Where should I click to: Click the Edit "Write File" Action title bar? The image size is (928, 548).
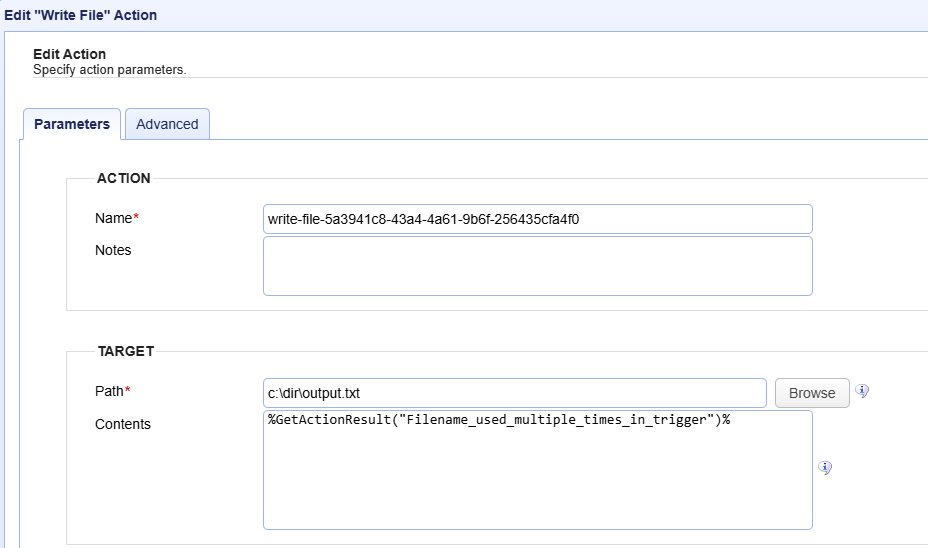[x=81, y=15]
